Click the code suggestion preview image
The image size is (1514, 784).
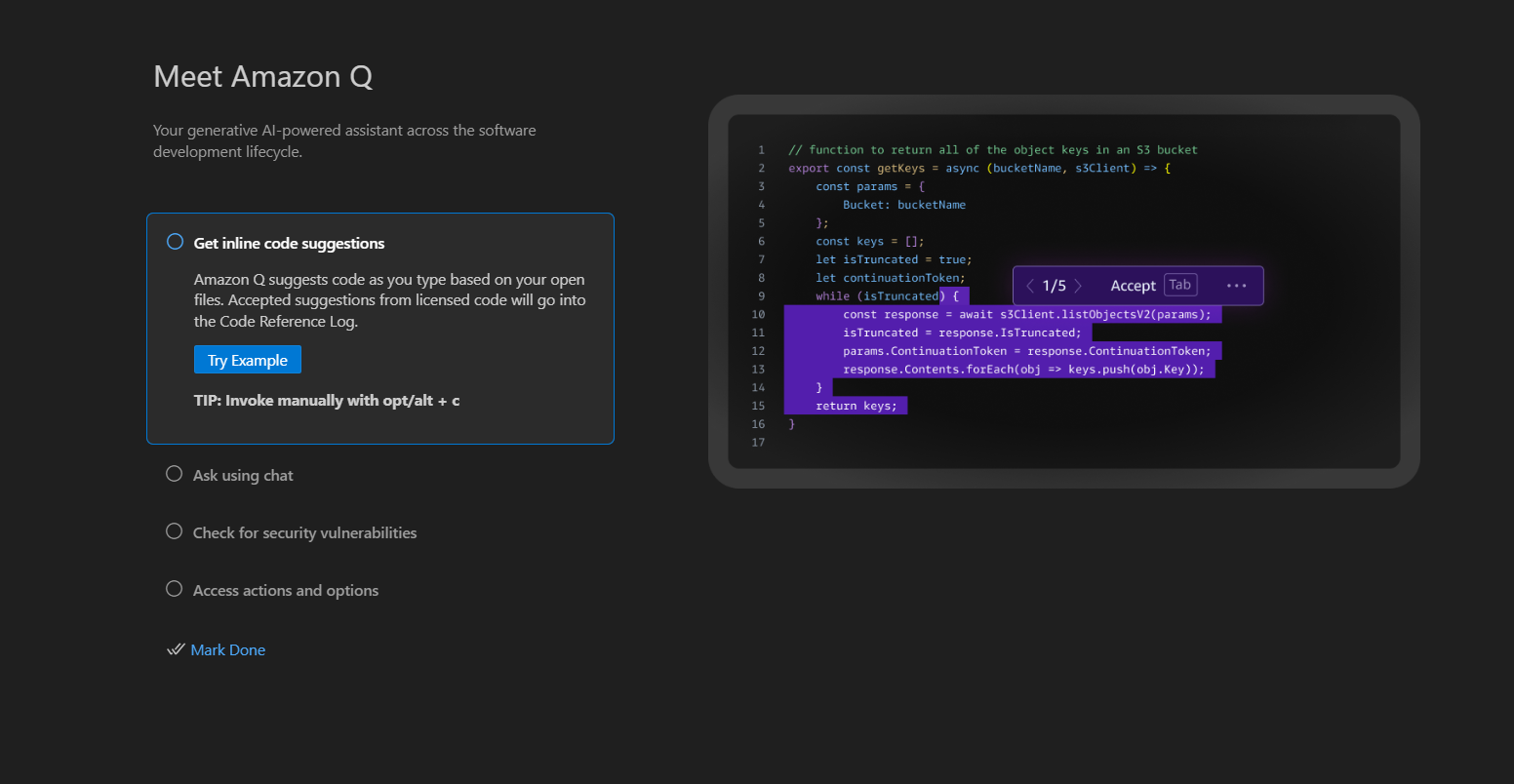click(1063, 292)
